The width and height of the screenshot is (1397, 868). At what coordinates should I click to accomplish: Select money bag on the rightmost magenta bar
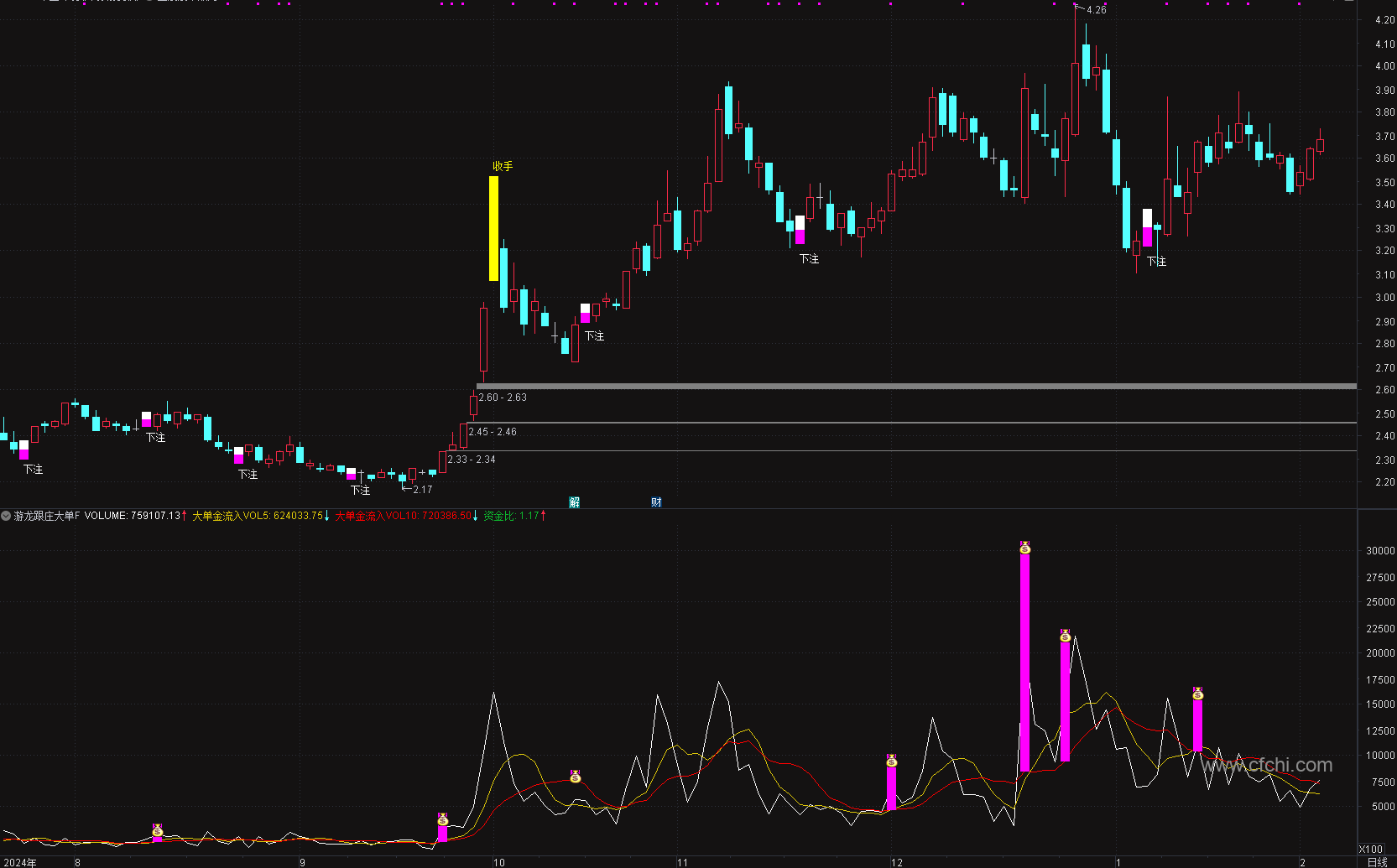point(1198,694)
